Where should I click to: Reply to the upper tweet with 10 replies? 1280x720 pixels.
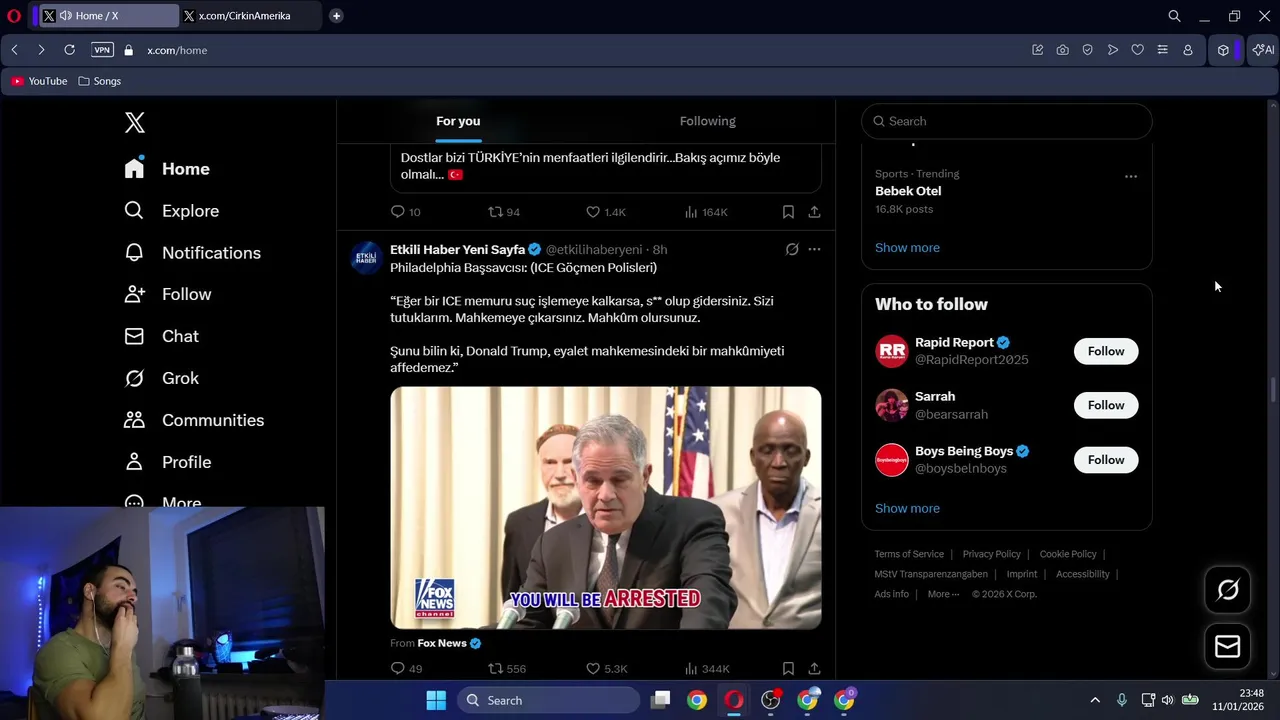point(405,212)
